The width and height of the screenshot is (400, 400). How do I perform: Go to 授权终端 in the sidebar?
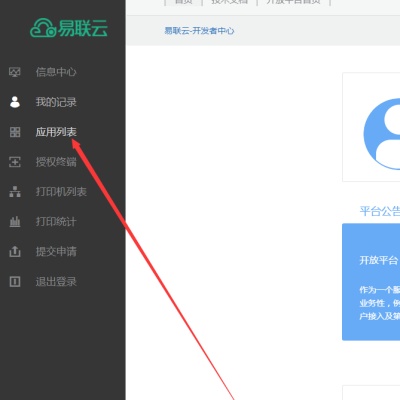[56, 162]
